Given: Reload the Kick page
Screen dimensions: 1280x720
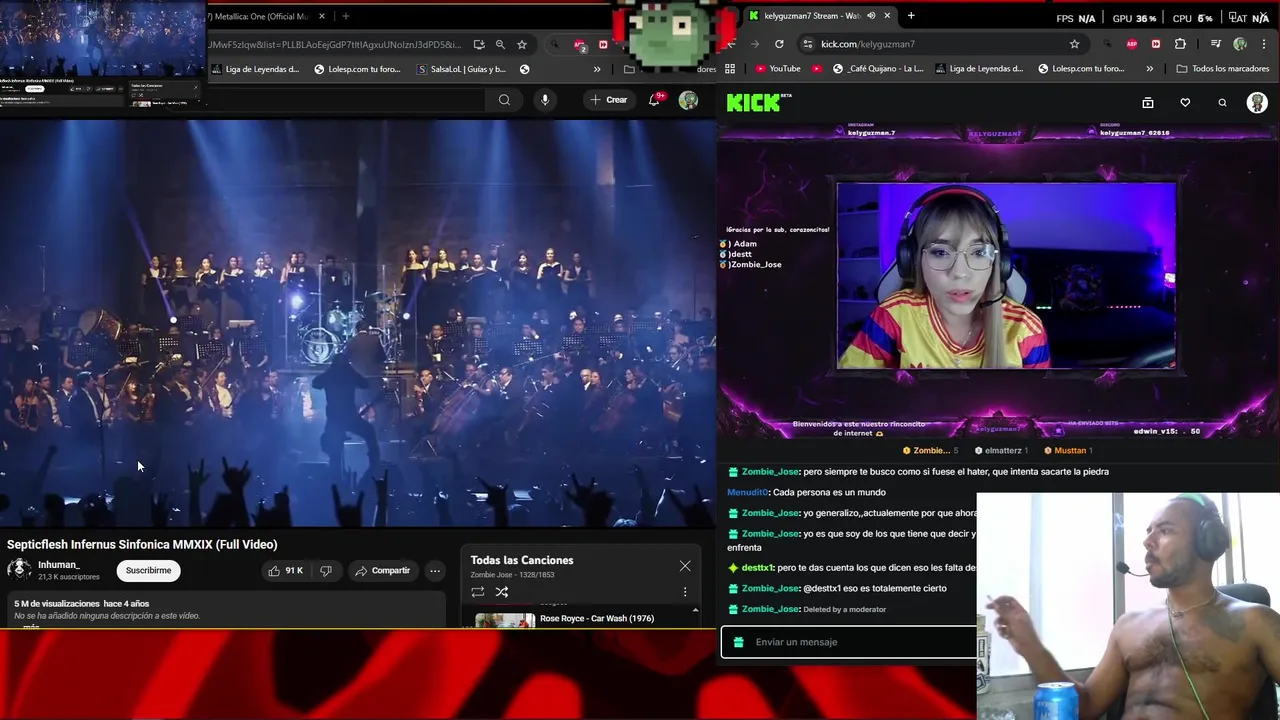Looking at the screenshot, I should pyautogui.click(x=779, y=44).
